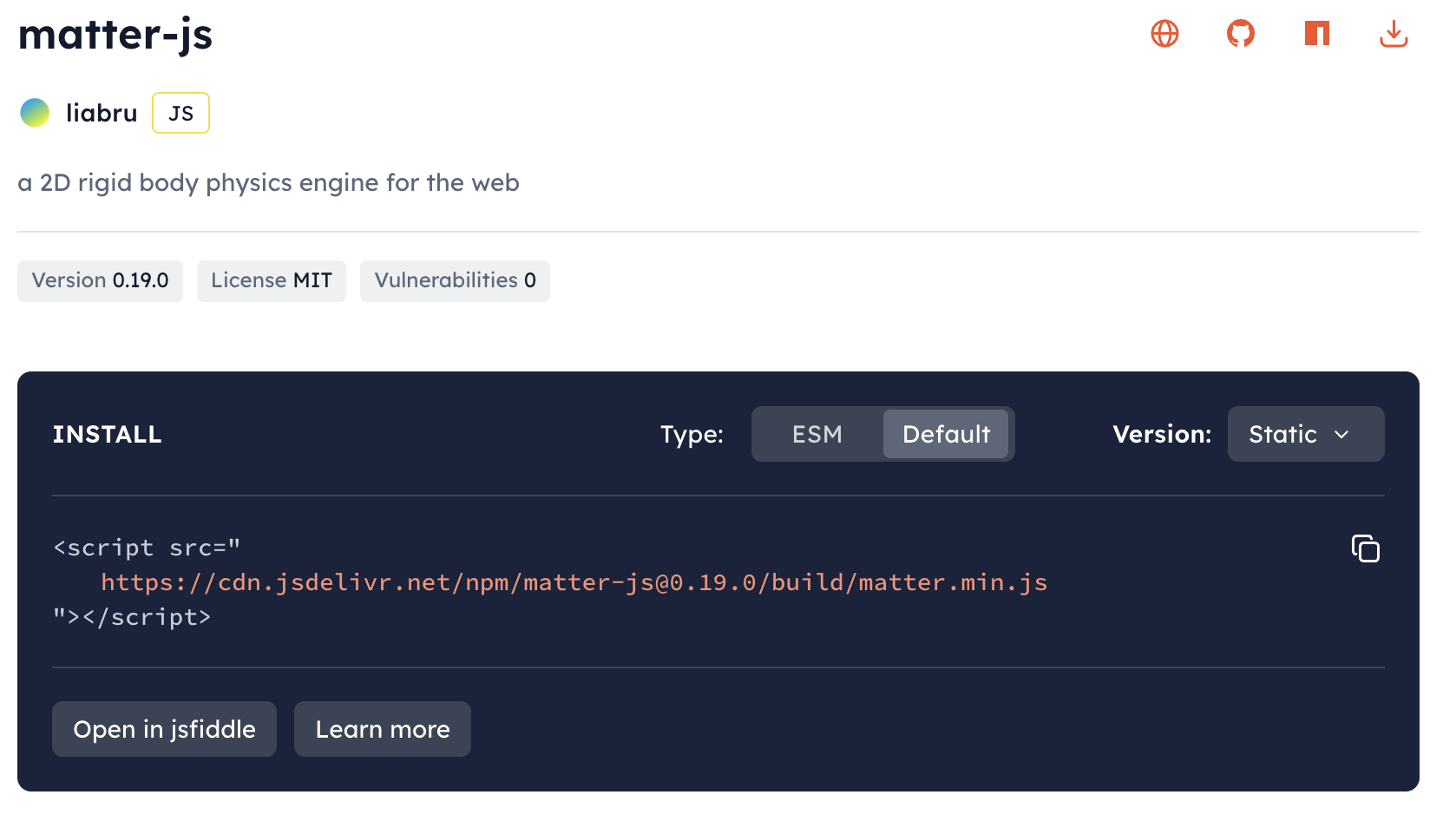
Task: Click the opening script src line
Action: 147,548
